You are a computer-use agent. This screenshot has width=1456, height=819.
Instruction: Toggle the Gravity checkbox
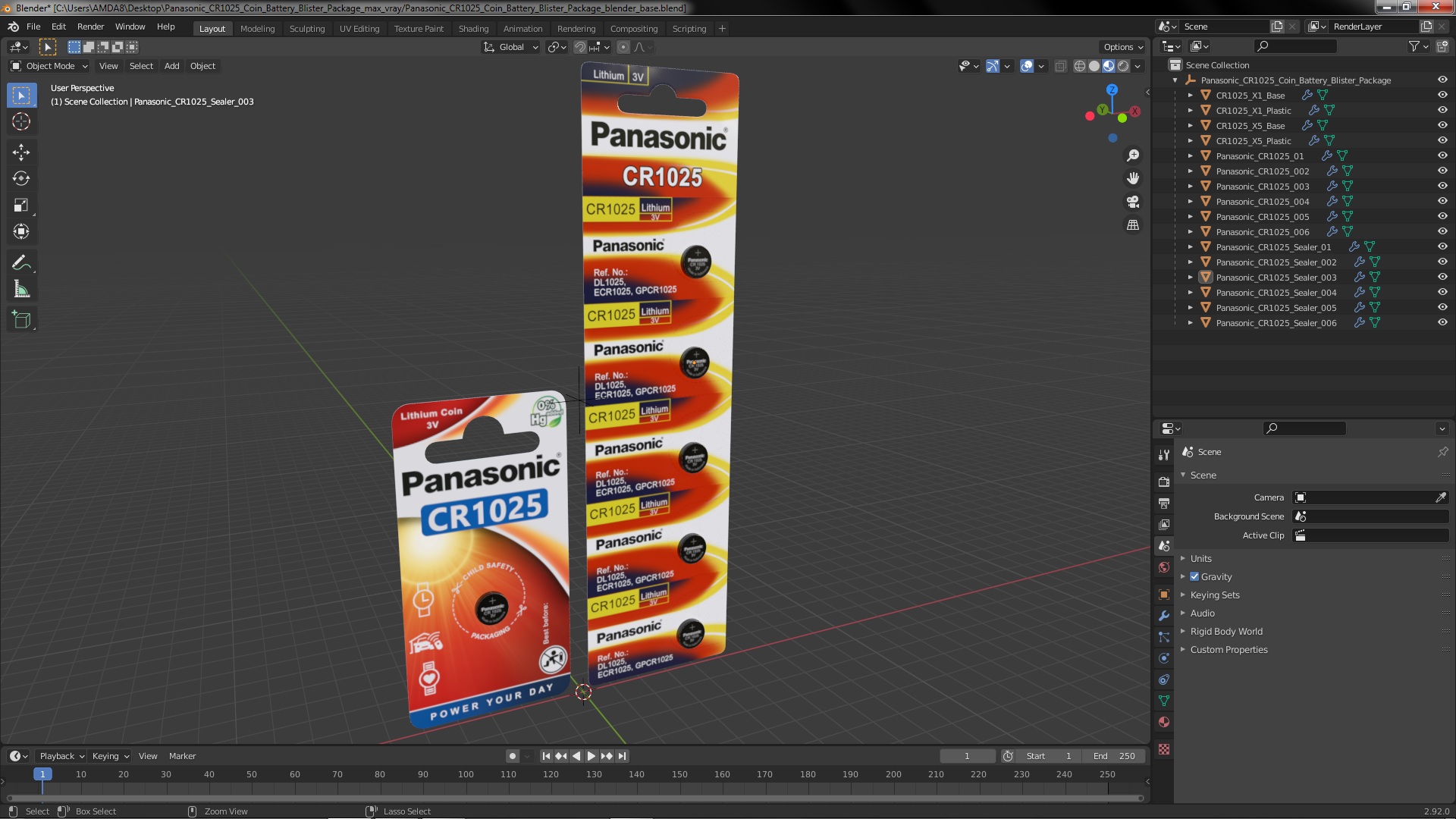1194,577
